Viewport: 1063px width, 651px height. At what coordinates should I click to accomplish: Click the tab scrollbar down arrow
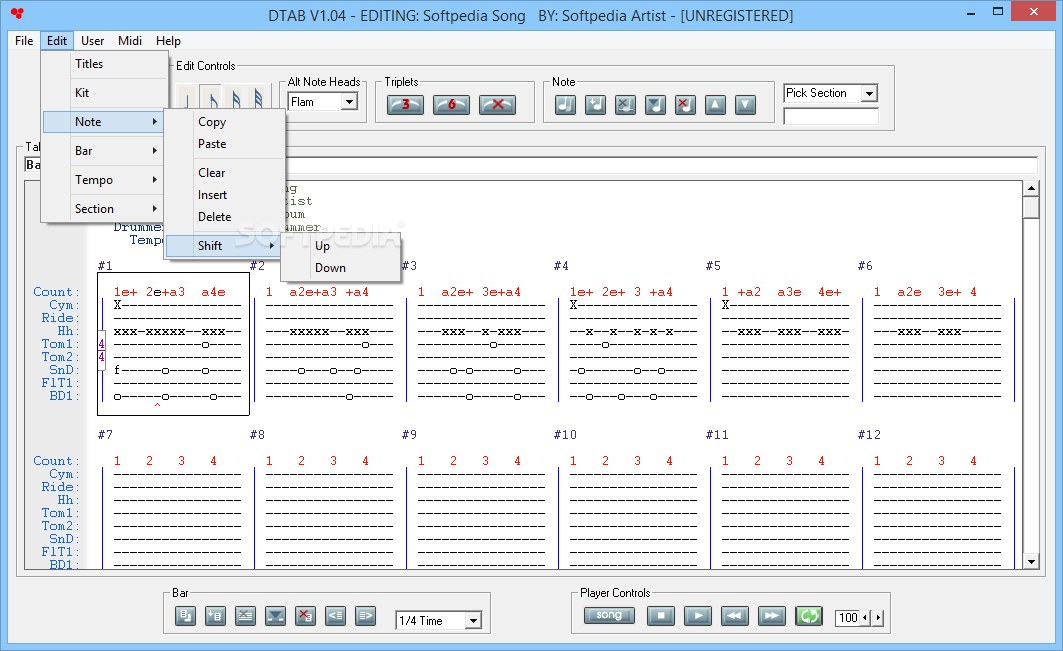[1031, 561]
